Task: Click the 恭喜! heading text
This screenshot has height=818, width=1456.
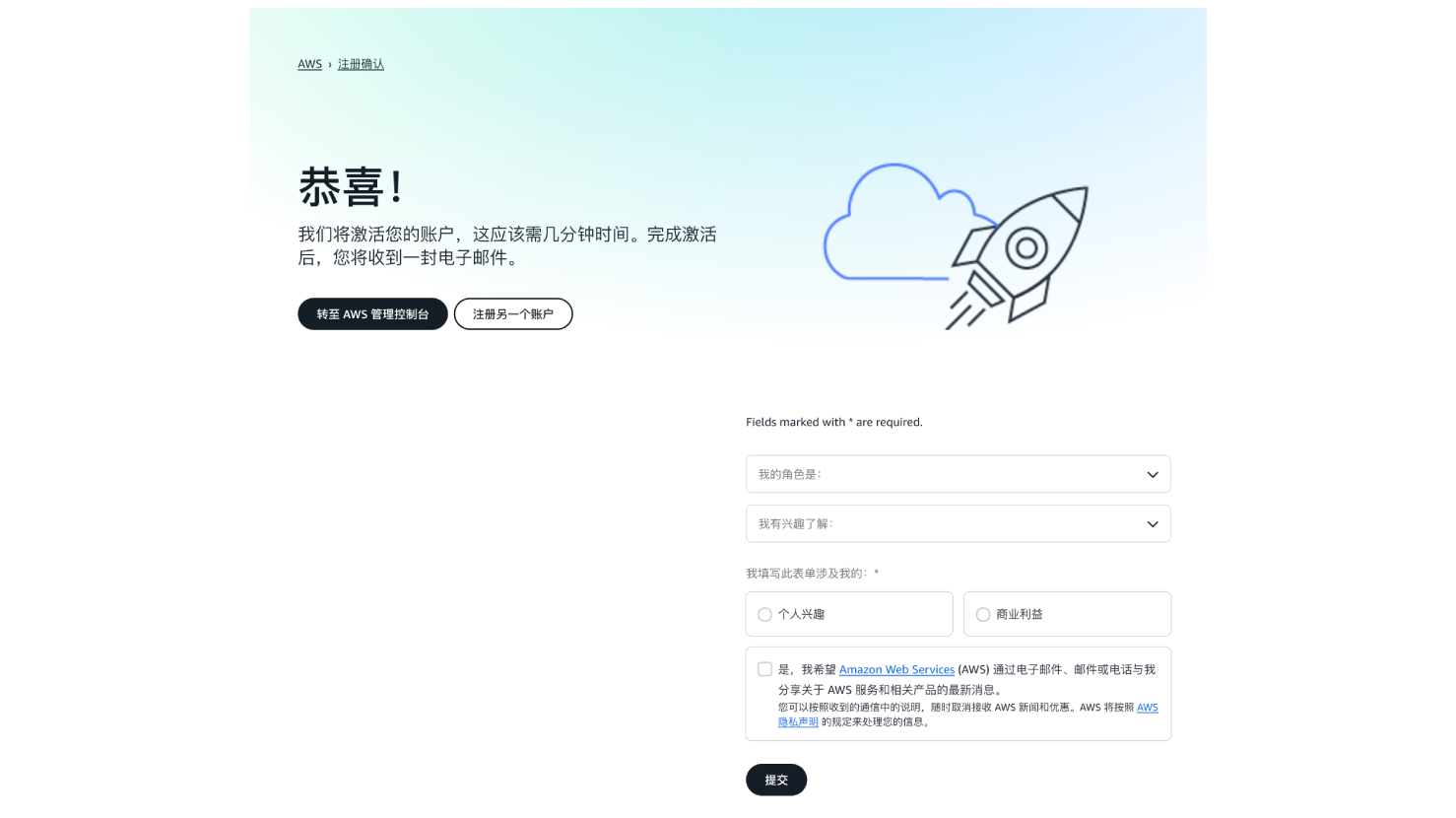Action: 351,186
